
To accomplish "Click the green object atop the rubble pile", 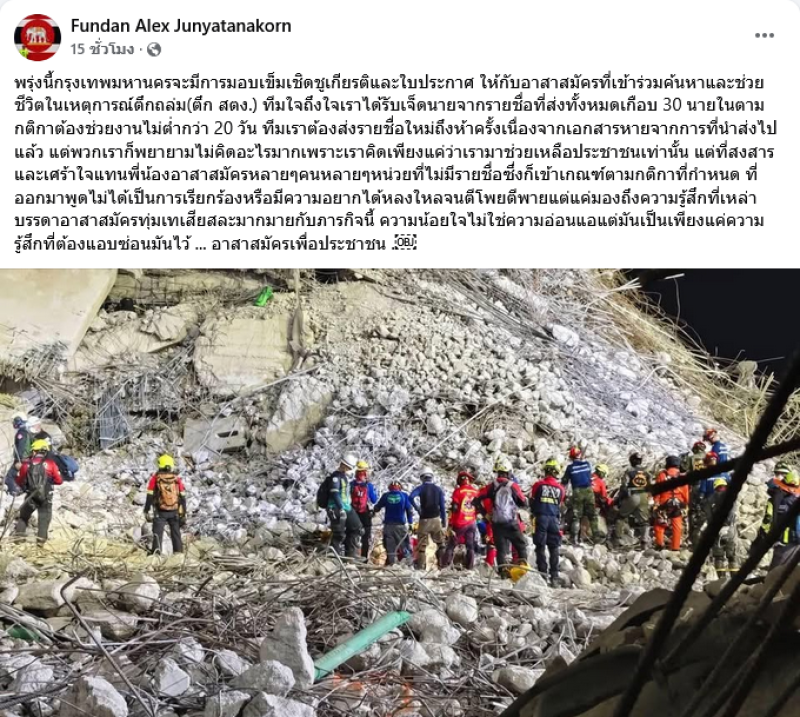I will point(264,296).
